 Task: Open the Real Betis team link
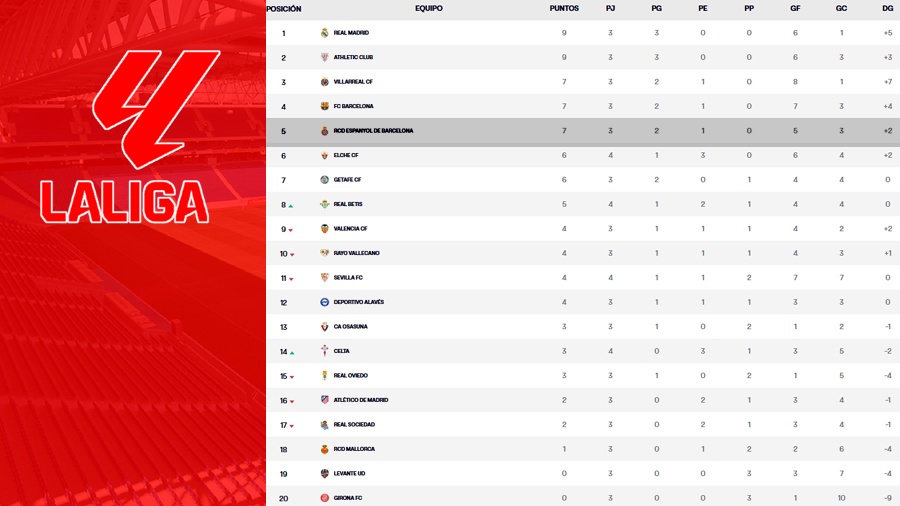pyautogui.click(x=348, y=204)
